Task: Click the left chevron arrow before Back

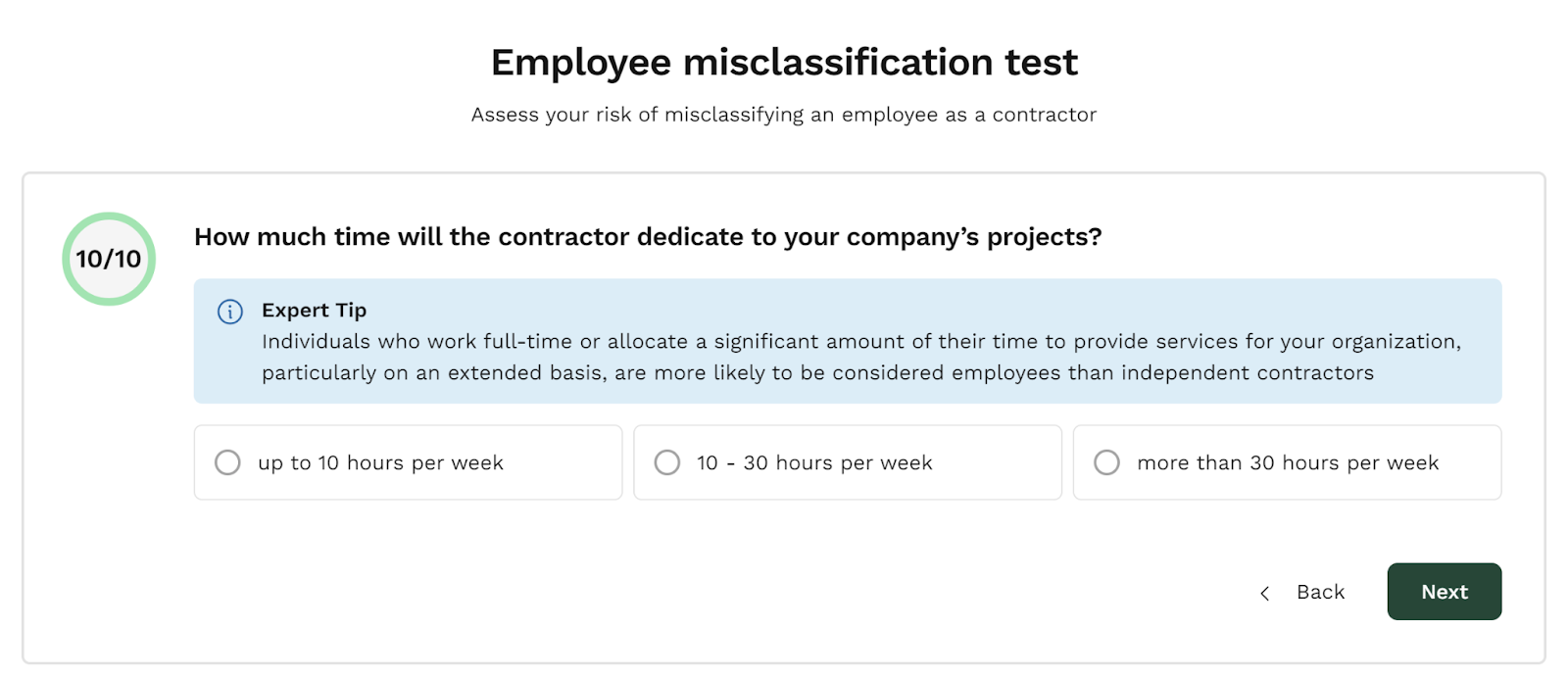Action: 1265,593
